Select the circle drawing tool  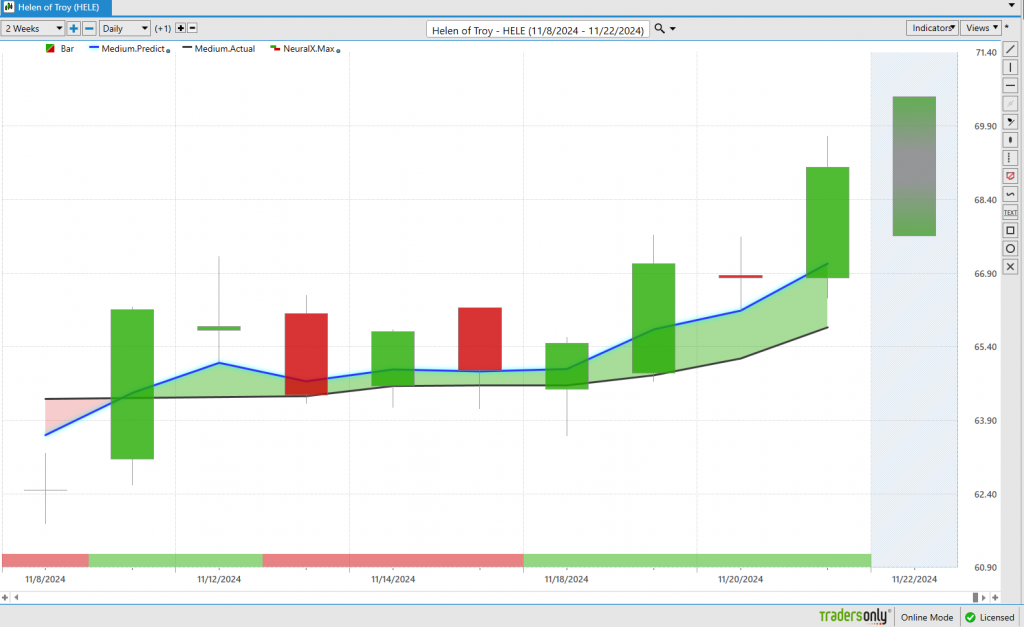click(x=1010, y=248)
